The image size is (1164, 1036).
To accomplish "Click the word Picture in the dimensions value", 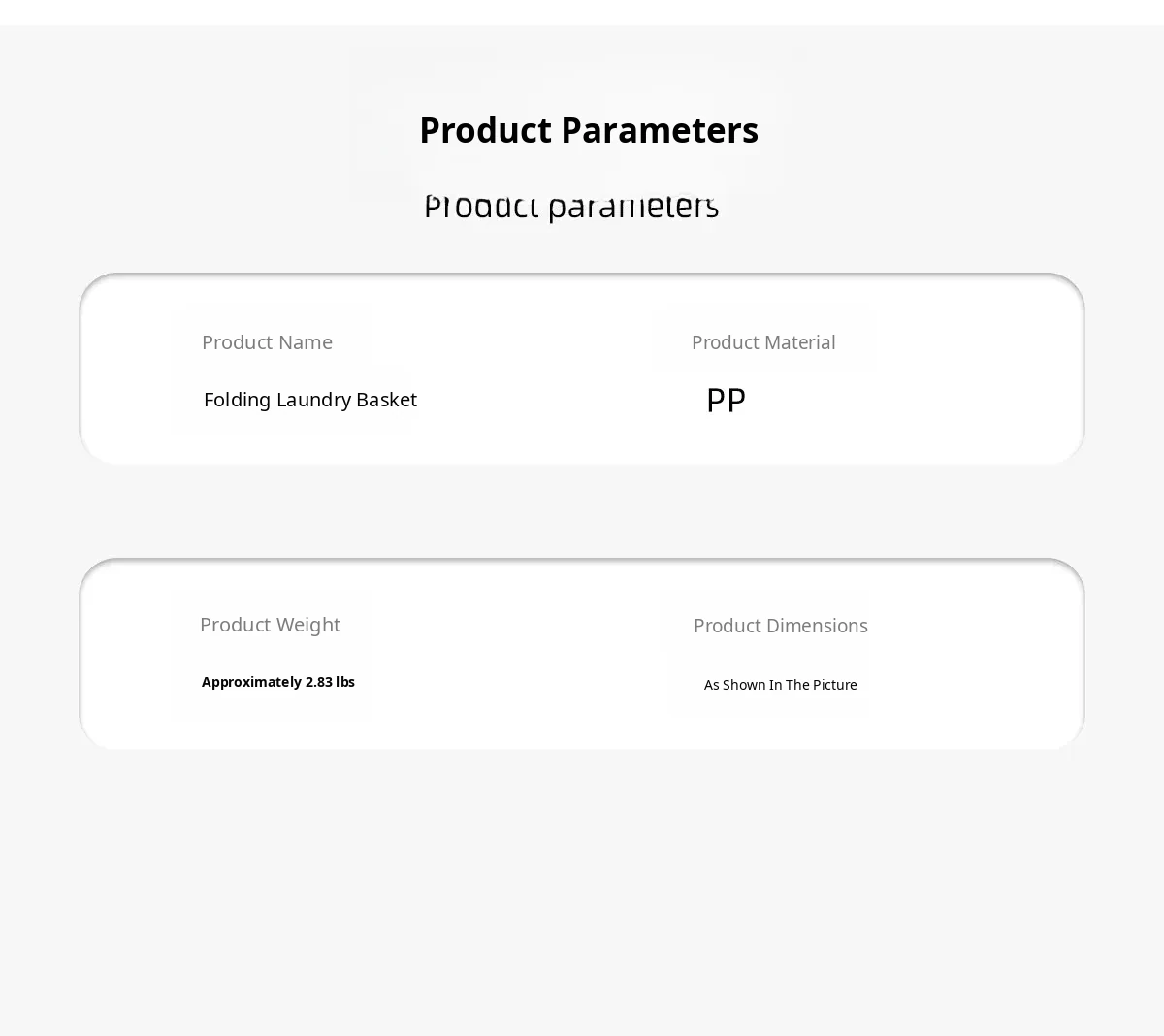I will tap(835, 685).
